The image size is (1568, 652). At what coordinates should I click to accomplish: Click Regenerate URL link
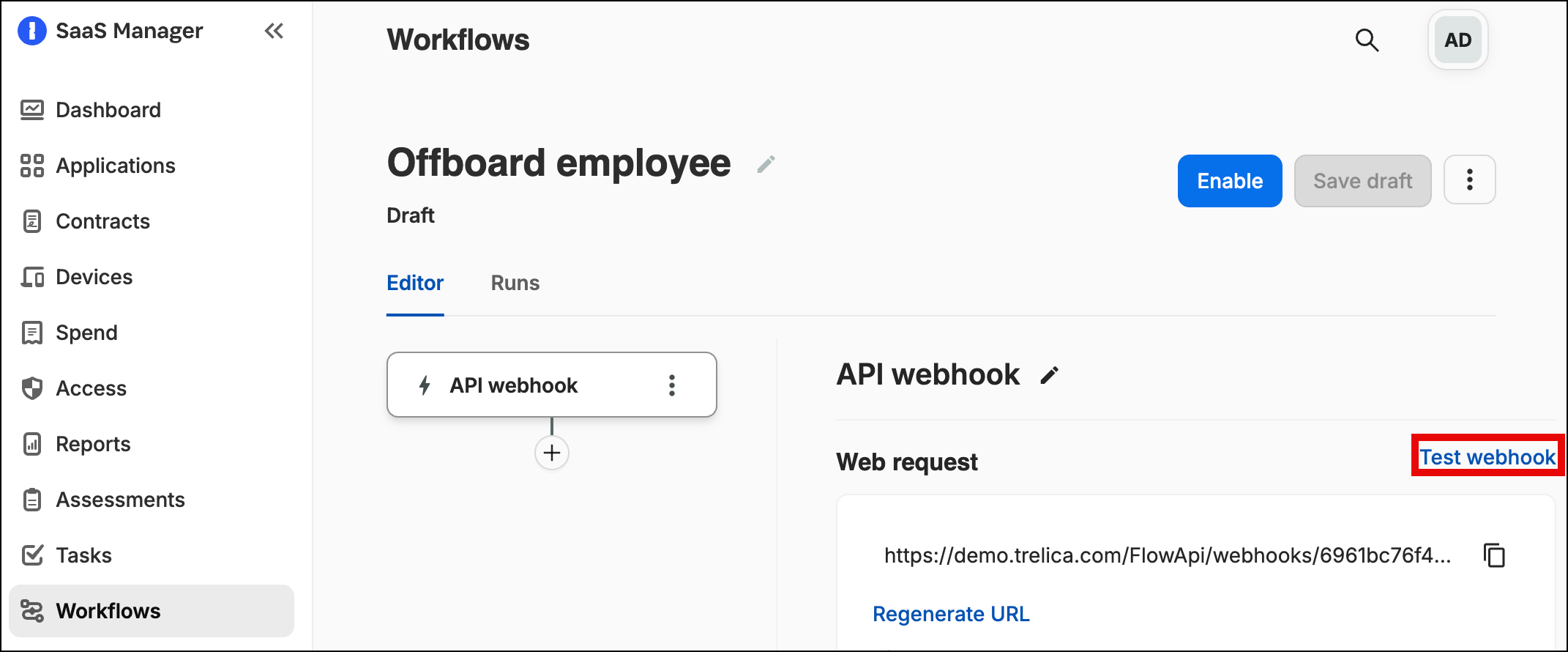[951, 614]
